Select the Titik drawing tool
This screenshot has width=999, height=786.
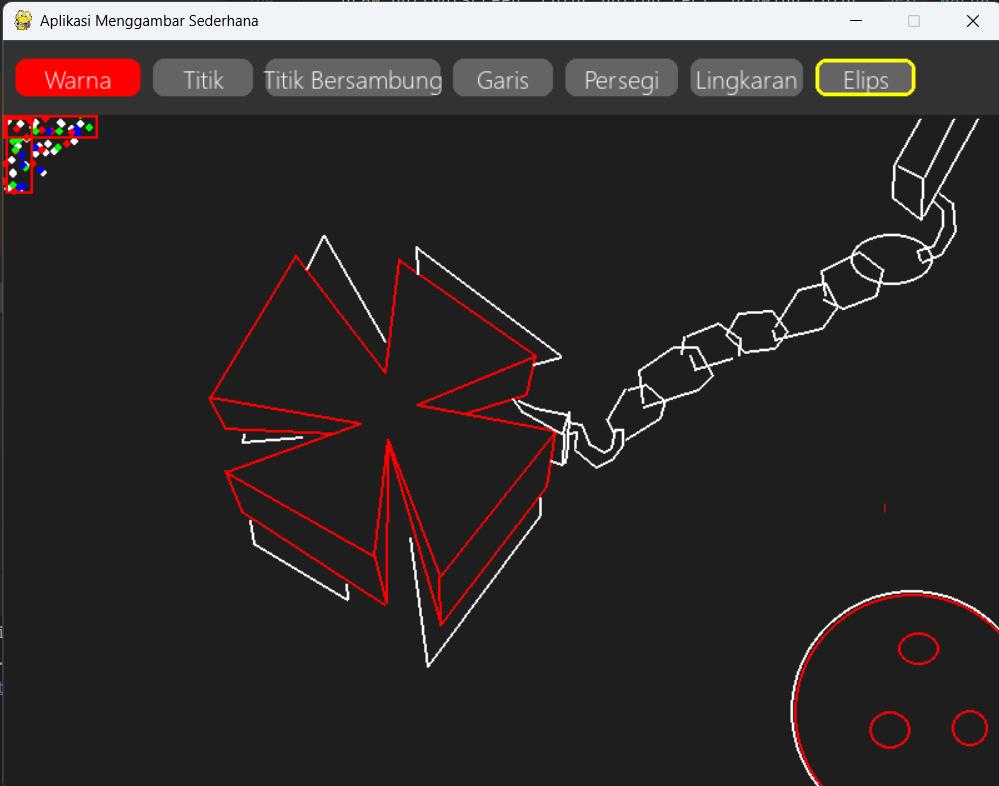click(x=202, y=77)
